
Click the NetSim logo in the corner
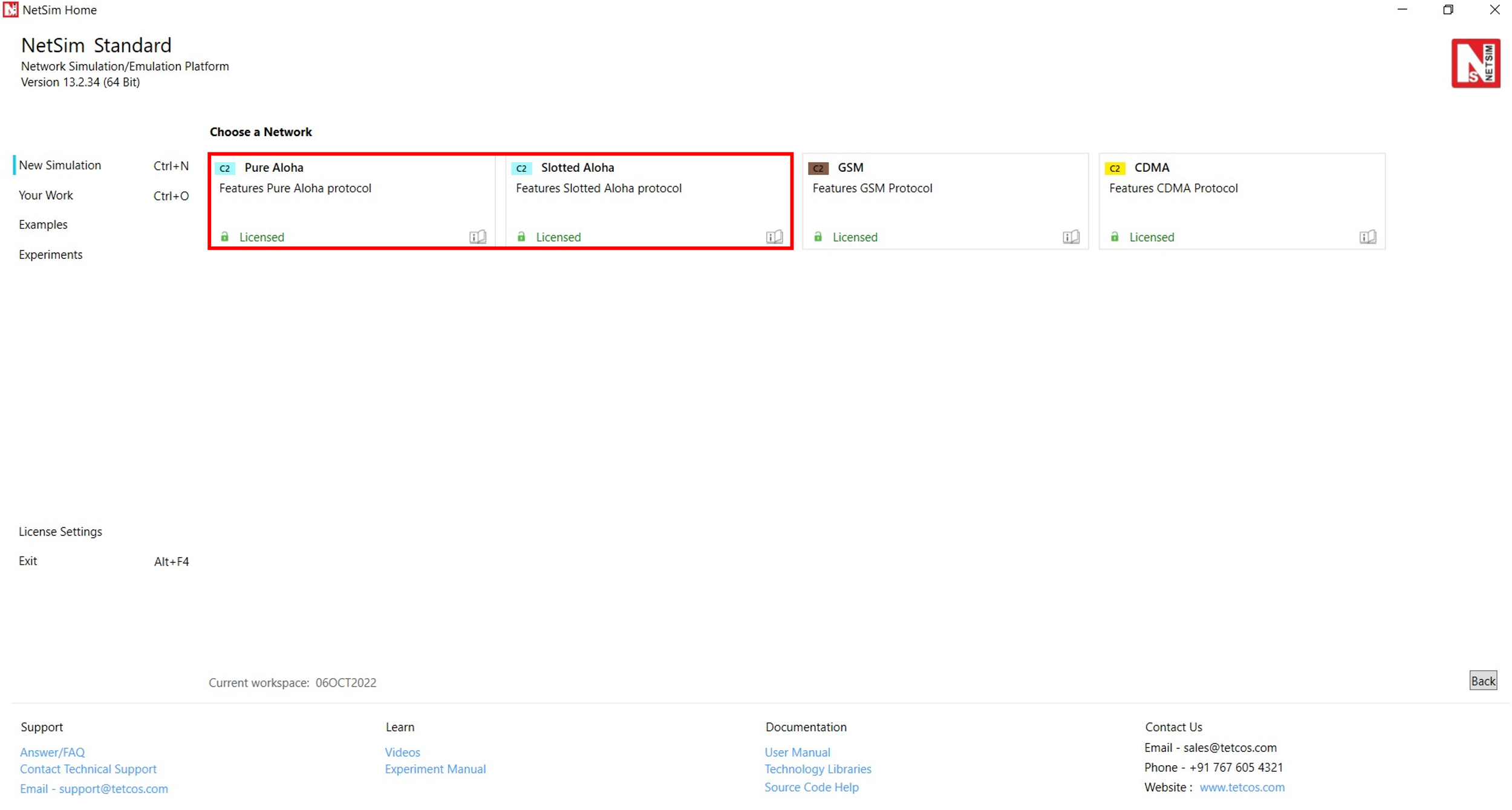pos(1475,64)
